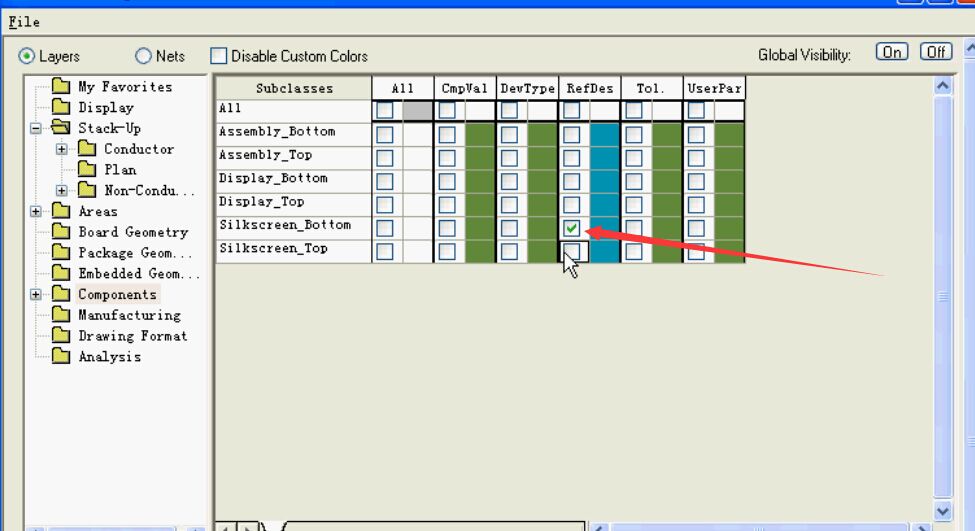The width and height of the screenshot is (975, 531).
Task: Select Board Geometry in the tree
Action: (133, 232)
